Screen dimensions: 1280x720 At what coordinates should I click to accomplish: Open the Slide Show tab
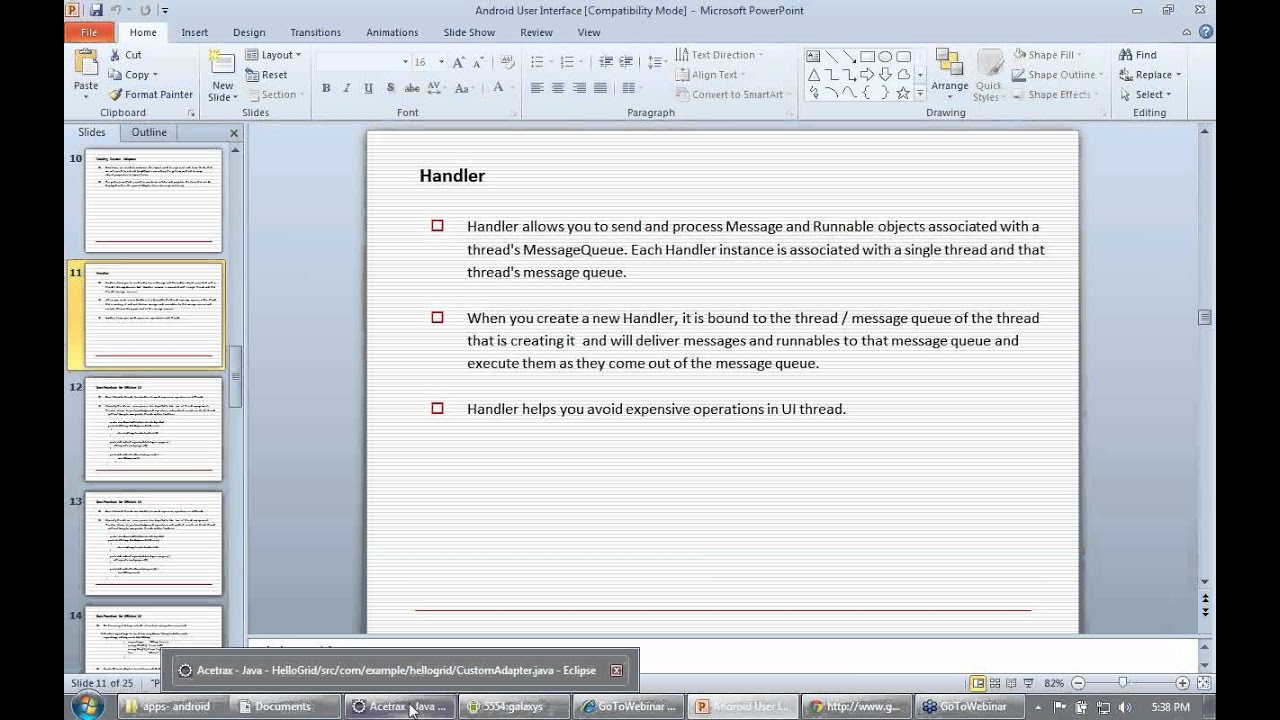pos(469,32)
